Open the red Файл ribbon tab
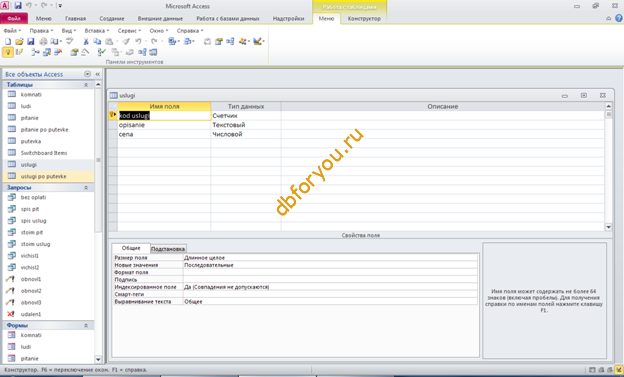Screen dimensions: 624x377 coord(14,19)
